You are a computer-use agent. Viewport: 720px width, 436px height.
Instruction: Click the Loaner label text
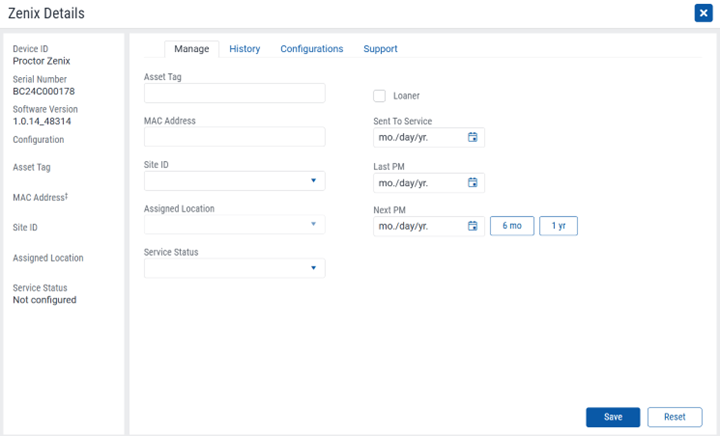406,96
